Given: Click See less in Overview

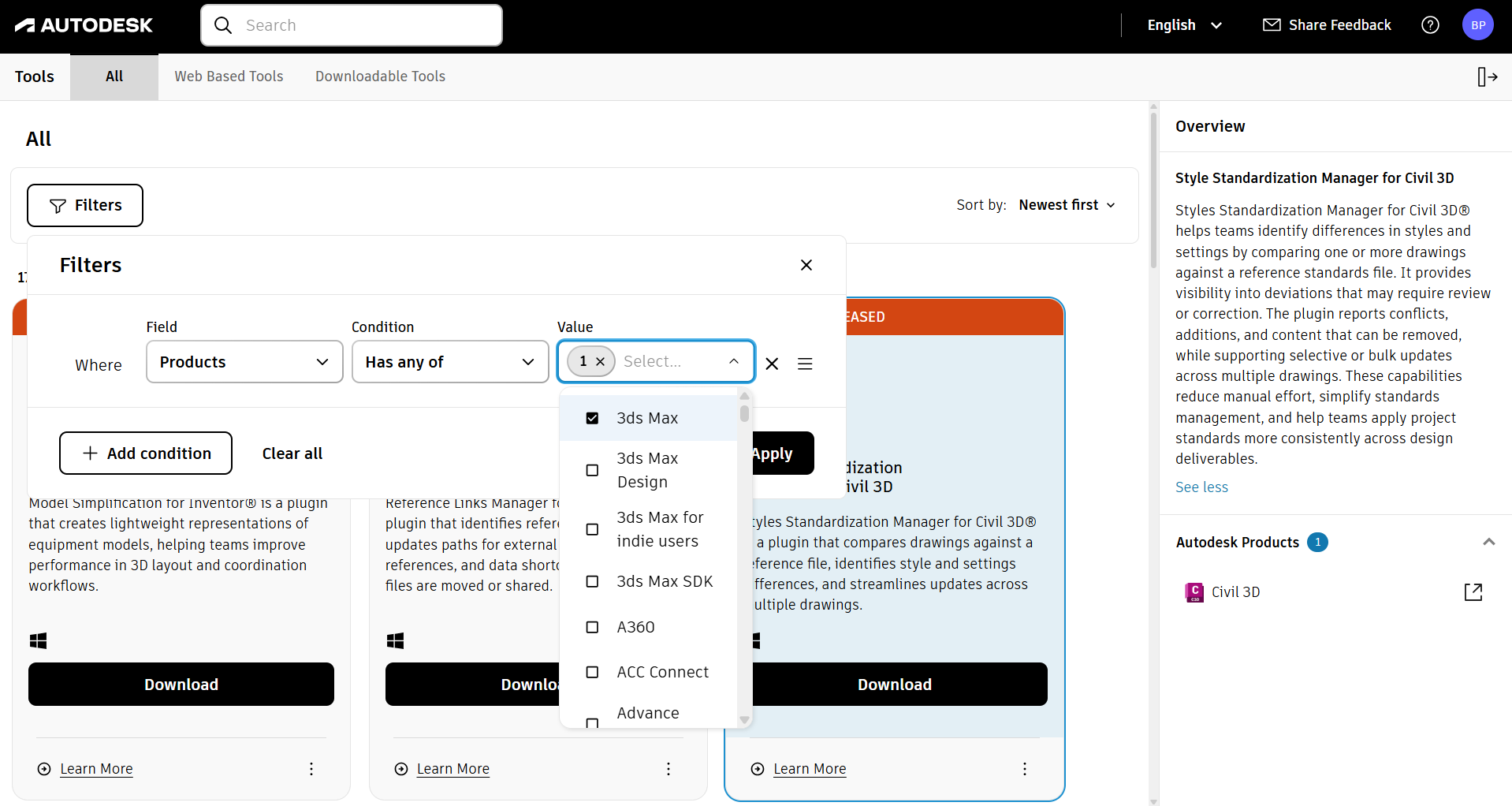Looking at the screenshot, I should (x=1201, y=487).
